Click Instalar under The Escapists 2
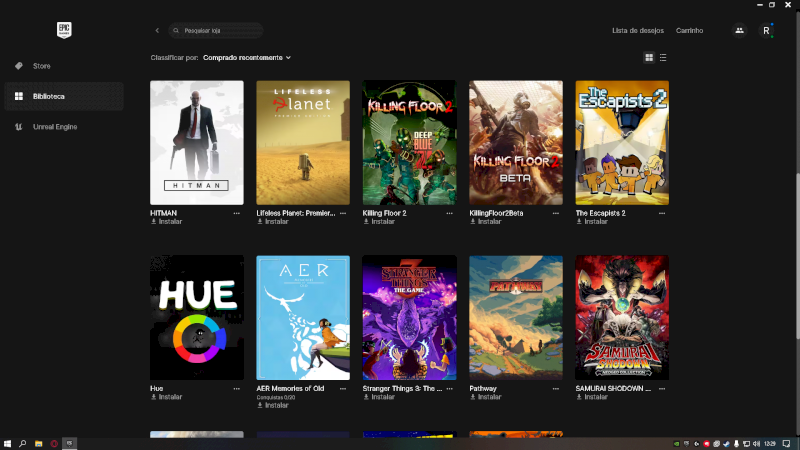The image size is (800, 450). 592,221
